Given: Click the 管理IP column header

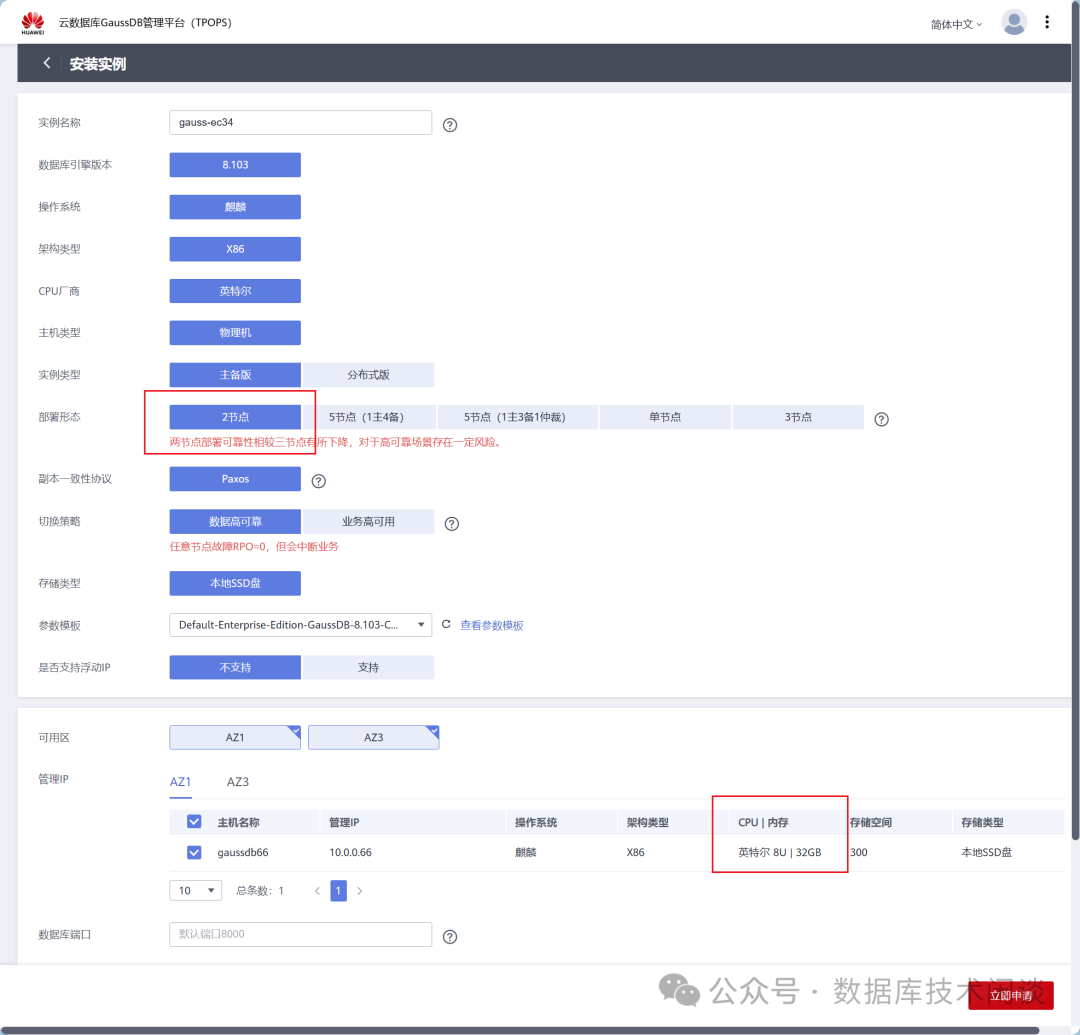Looking at the screenshot, I should click(344, 822).
